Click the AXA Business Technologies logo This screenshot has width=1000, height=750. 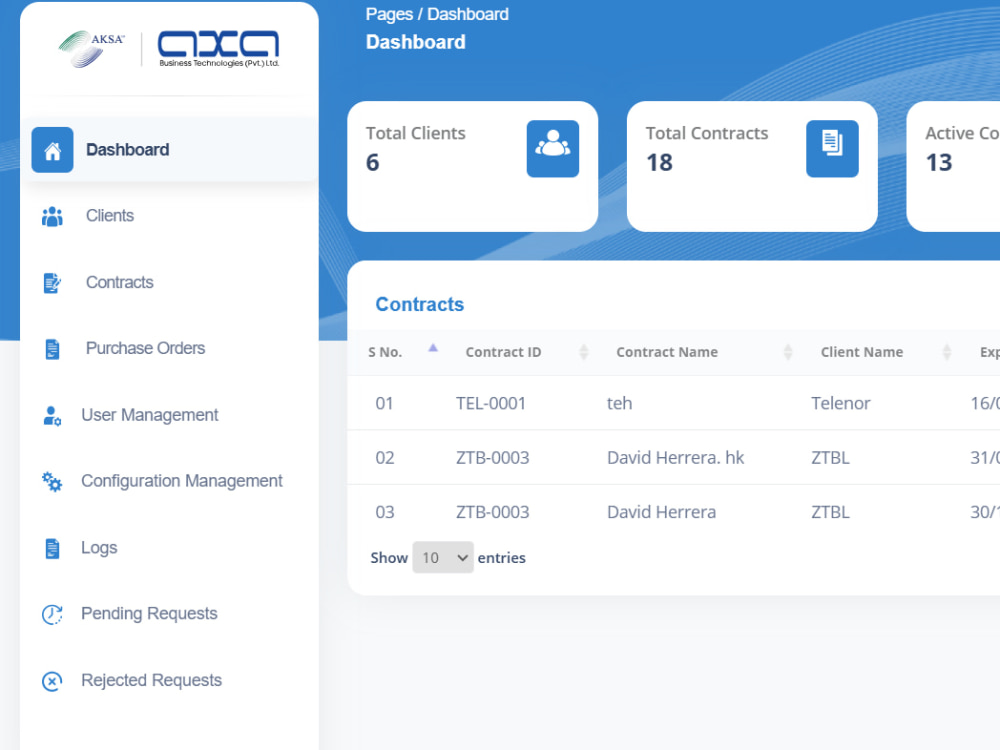[219, 48]
